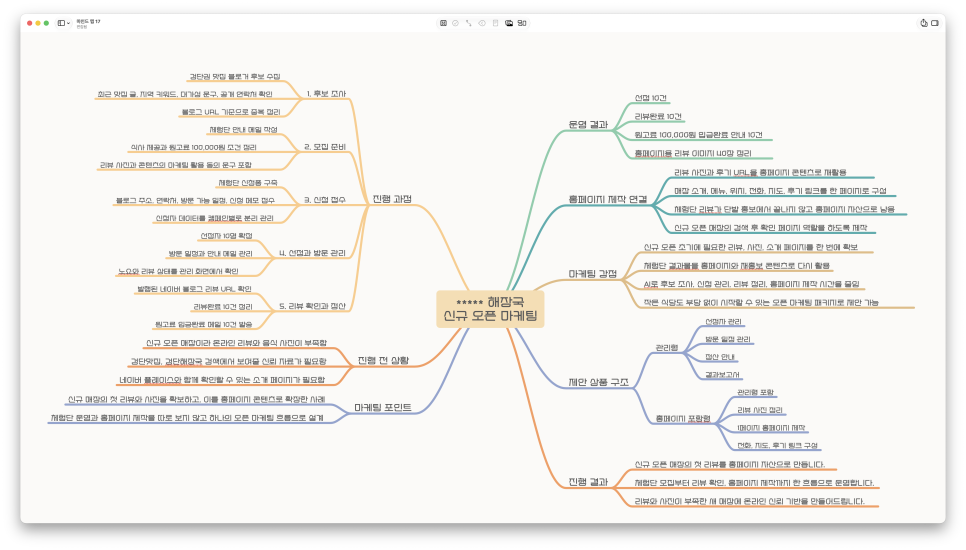Open the dropdown chevron beside the sidebar button

pos(68,23)
